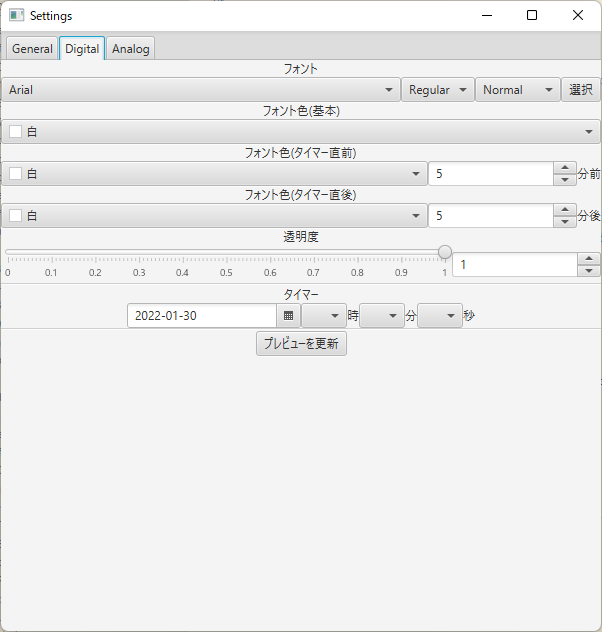602x632 pixels.
Task: Click the 分前 minutes value field
Action: [x=491, y=174]
